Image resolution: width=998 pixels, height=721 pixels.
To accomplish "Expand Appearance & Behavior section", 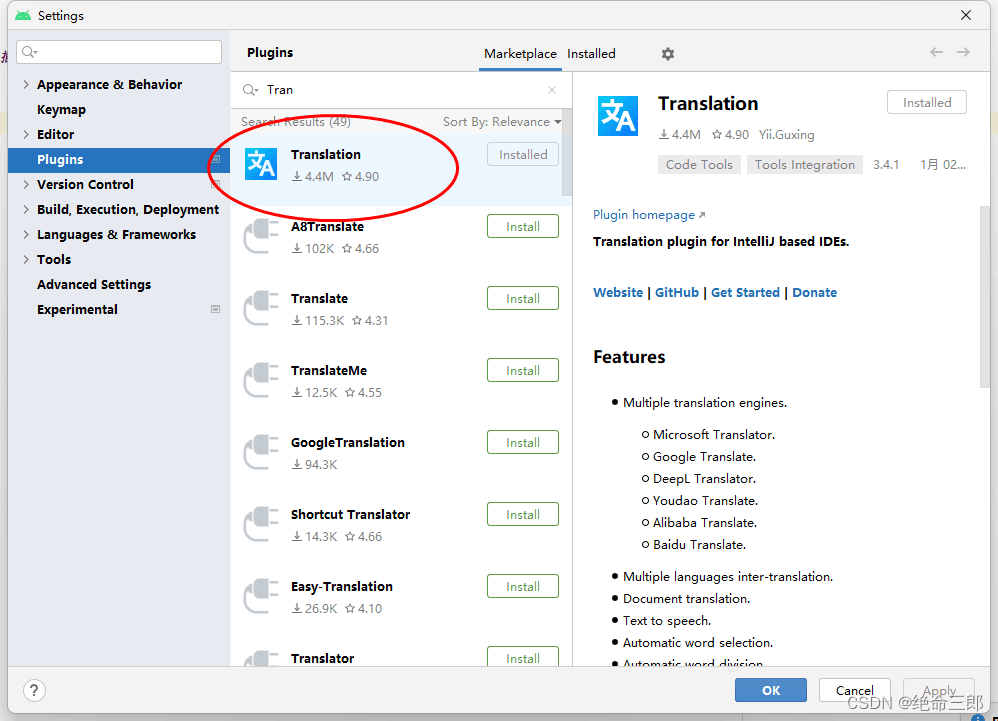I will (25, 85).
